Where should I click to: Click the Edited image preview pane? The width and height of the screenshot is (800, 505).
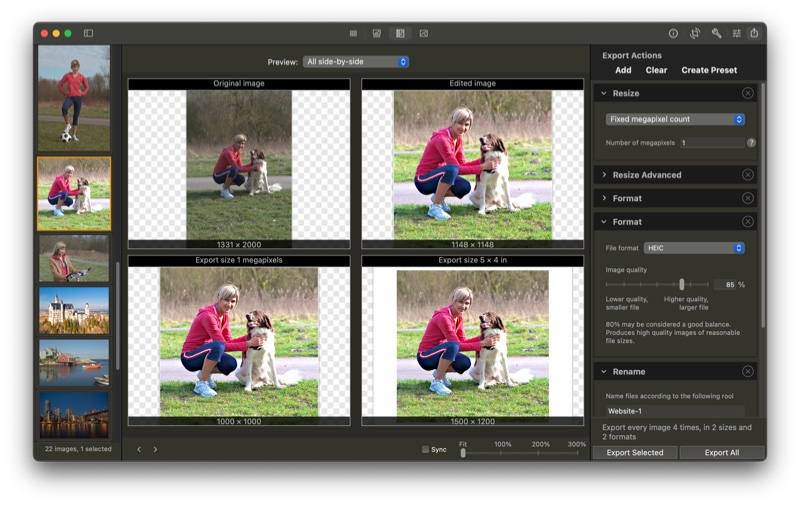[472, 164]
